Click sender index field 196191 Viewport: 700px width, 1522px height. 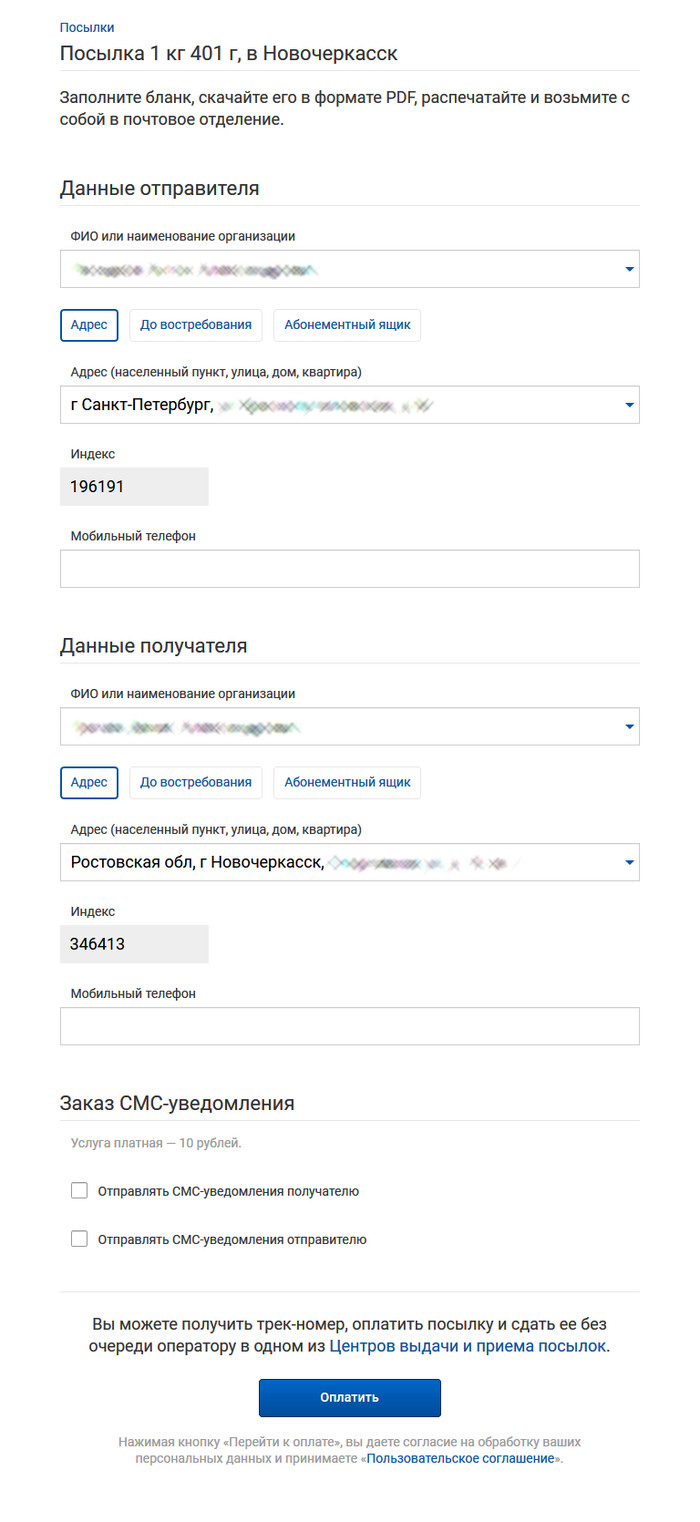pos(134,487)
